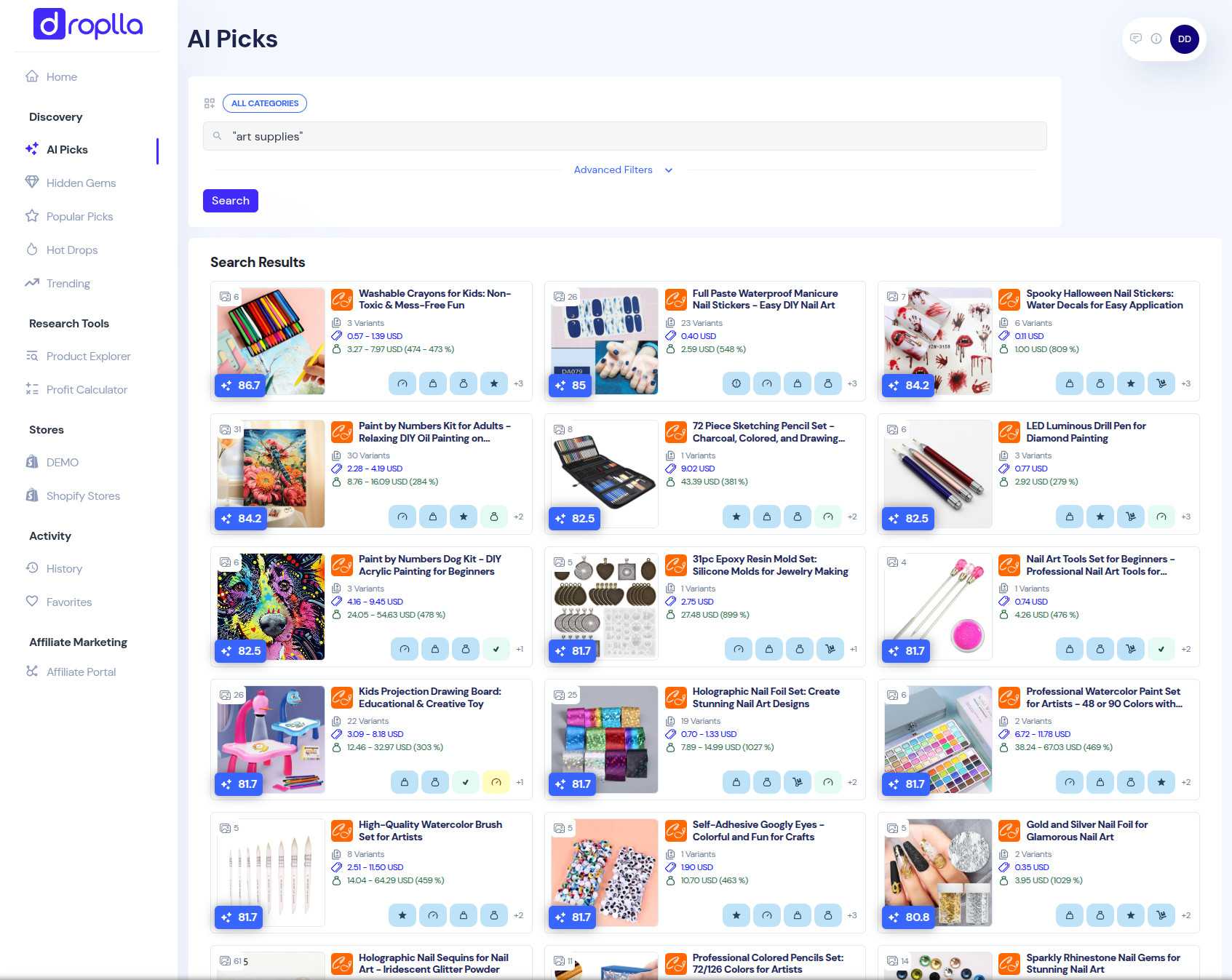
Task: Open the Hidden Gems diamond icon
Action: click(x=32, y=182)
